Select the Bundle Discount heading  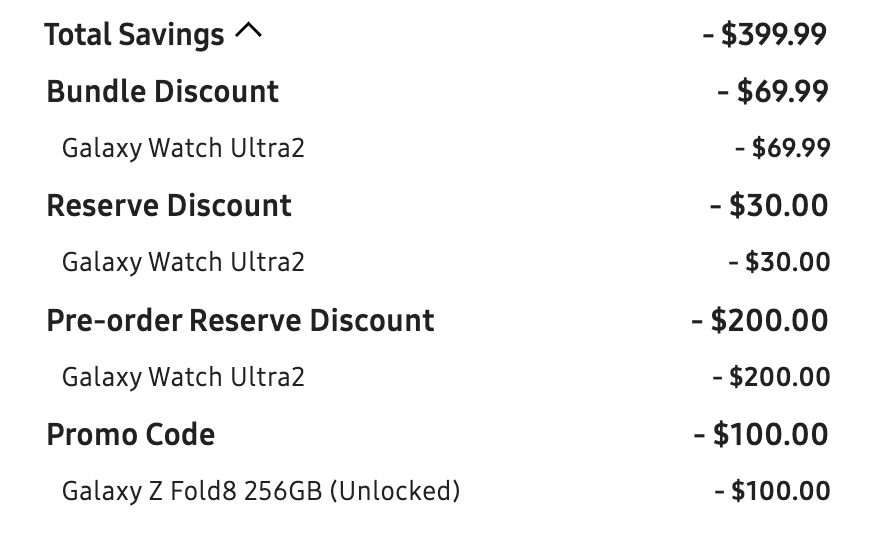click(162, 91)
